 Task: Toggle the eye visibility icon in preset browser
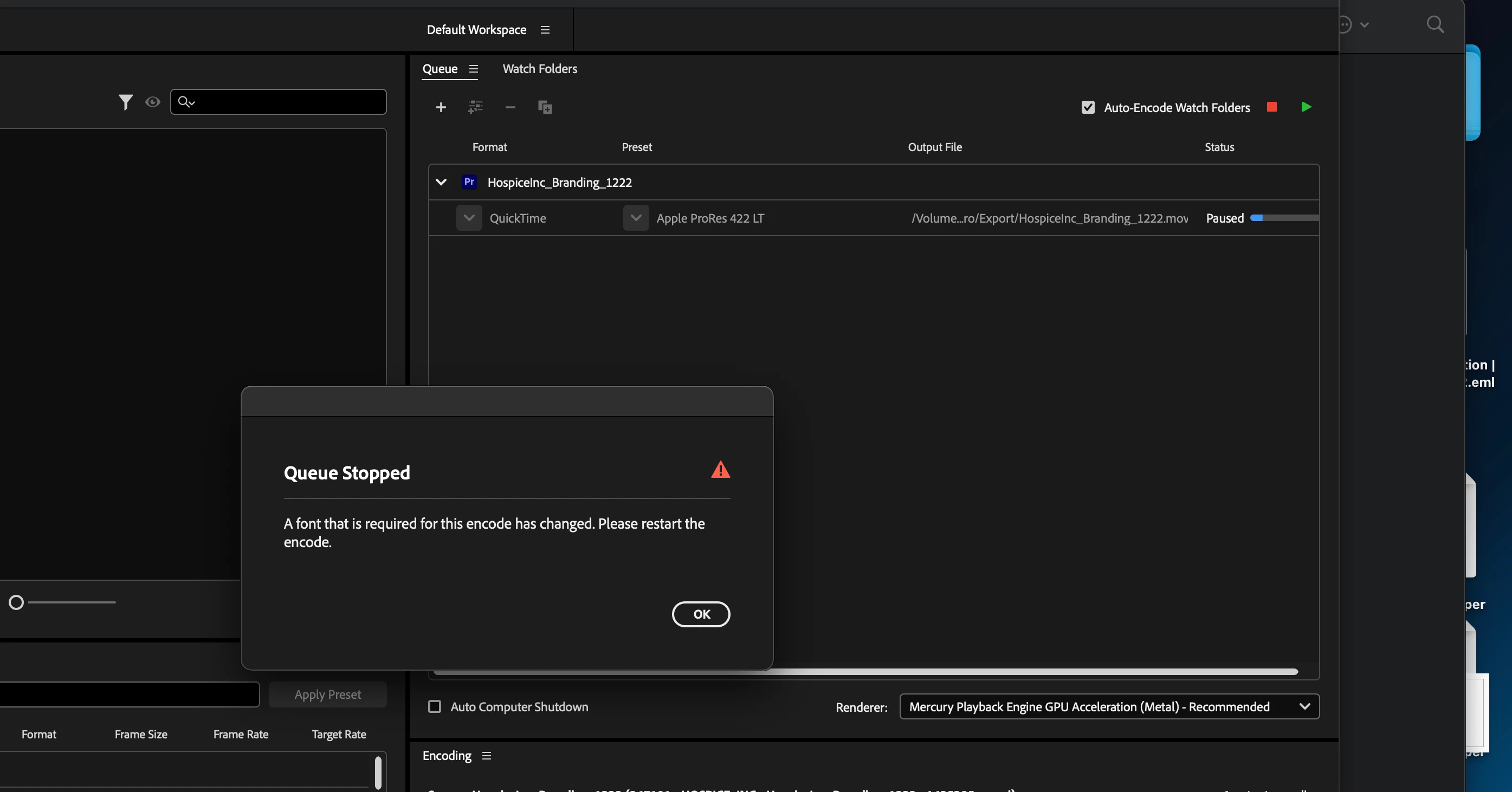click(153, 102)
